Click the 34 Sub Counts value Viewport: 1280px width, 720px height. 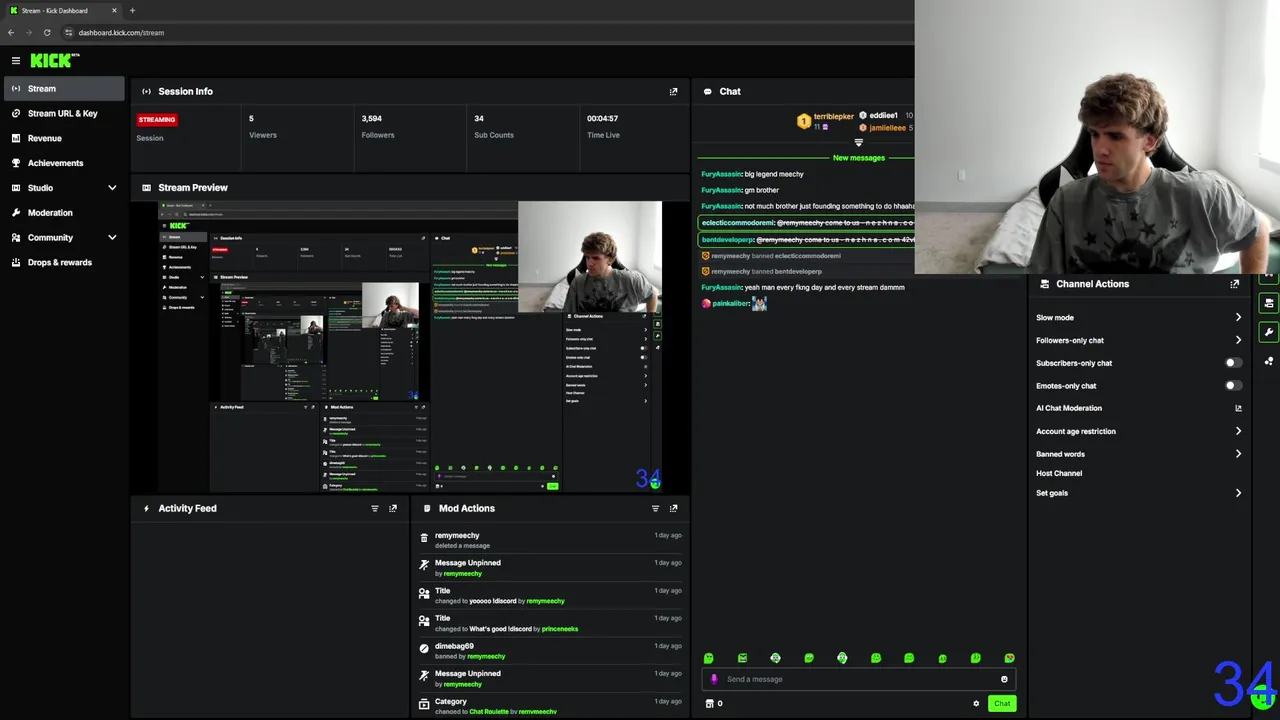479,119
